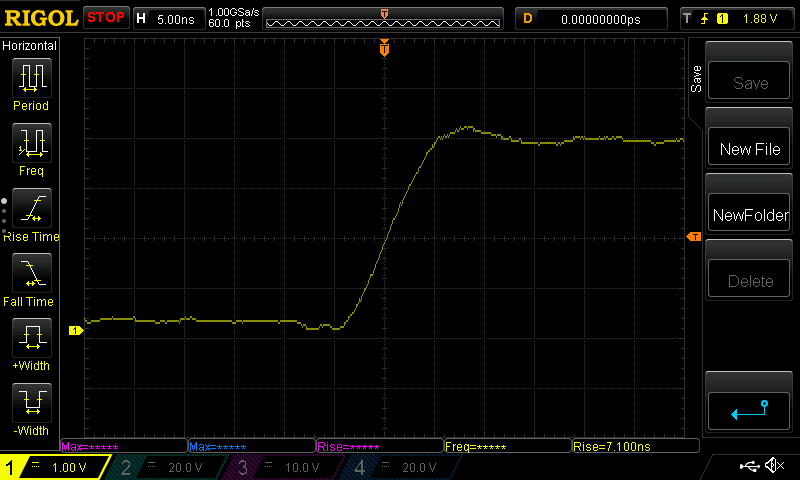
Task: Select the -Width measurement icon
Action: (x=30, y=403)
